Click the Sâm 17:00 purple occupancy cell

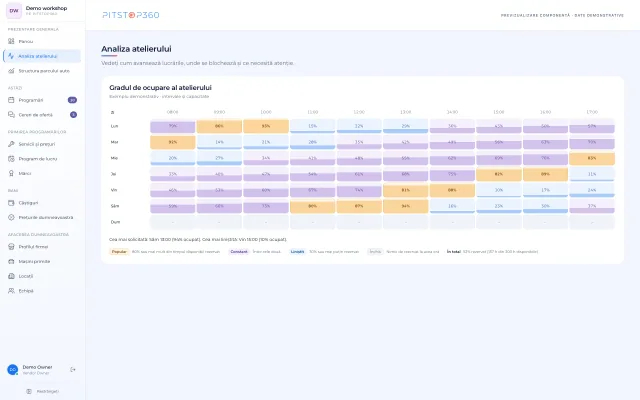pos(592,206)
